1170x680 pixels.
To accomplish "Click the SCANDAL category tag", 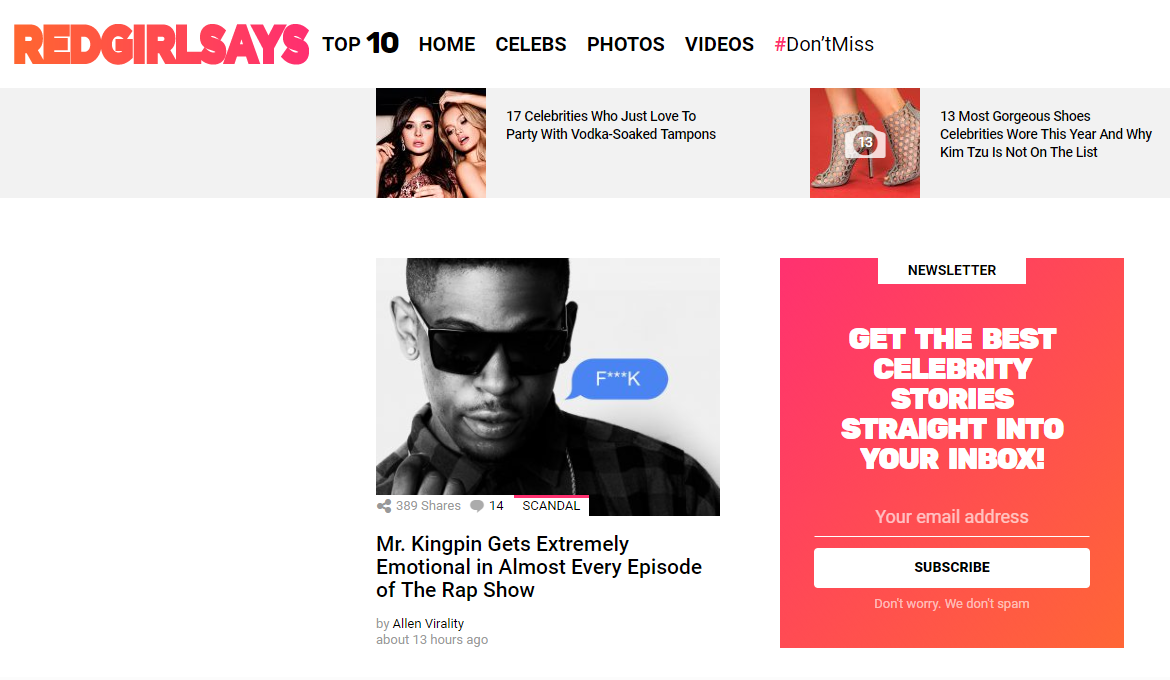I will coord(551,506).
